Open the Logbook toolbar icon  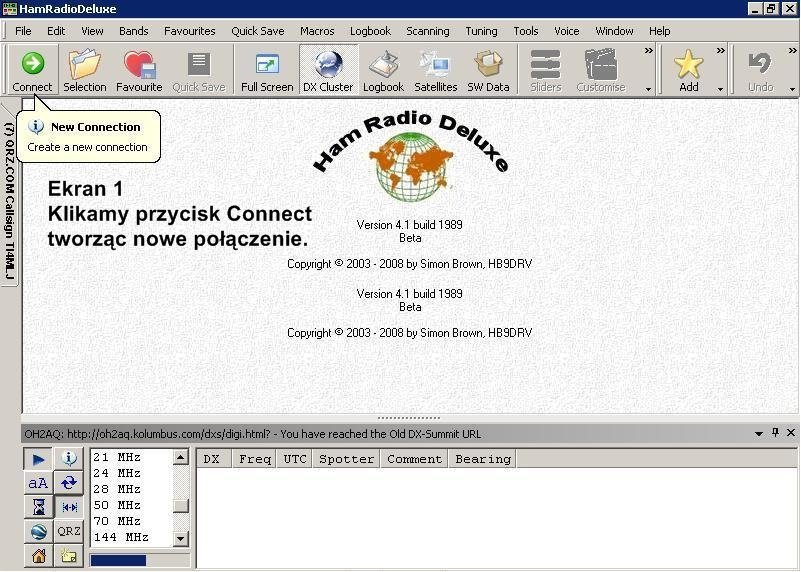tap(383, 70)
